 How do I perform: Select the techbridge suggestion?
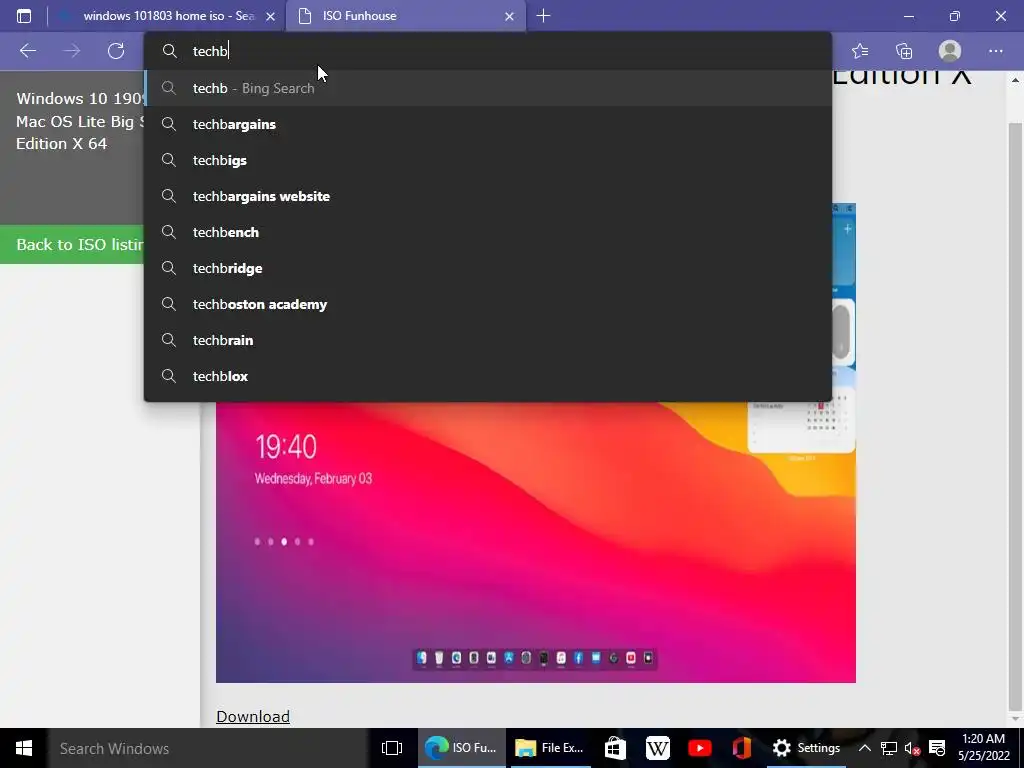click(488, 268)
